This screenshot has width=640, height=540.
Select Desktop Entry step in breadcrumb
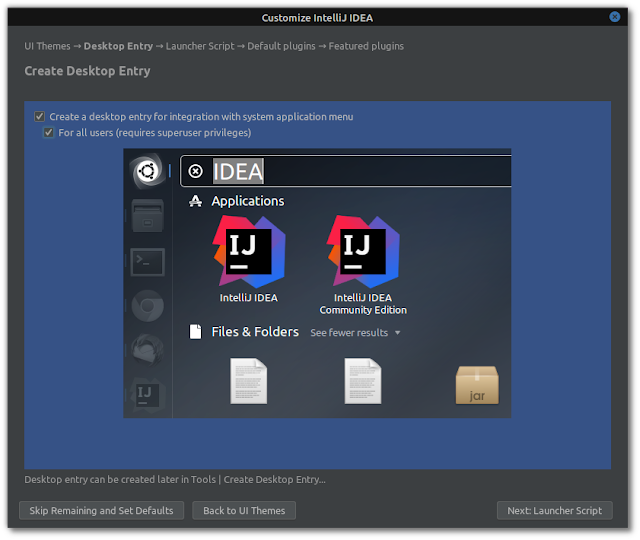118,46
